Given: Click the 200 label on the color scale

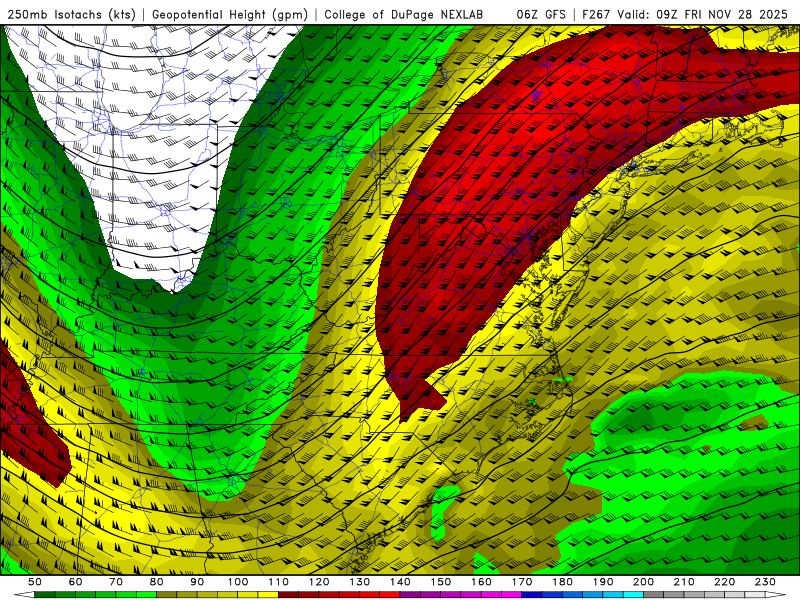Looking at the screenshot, I should click(643, 582).
